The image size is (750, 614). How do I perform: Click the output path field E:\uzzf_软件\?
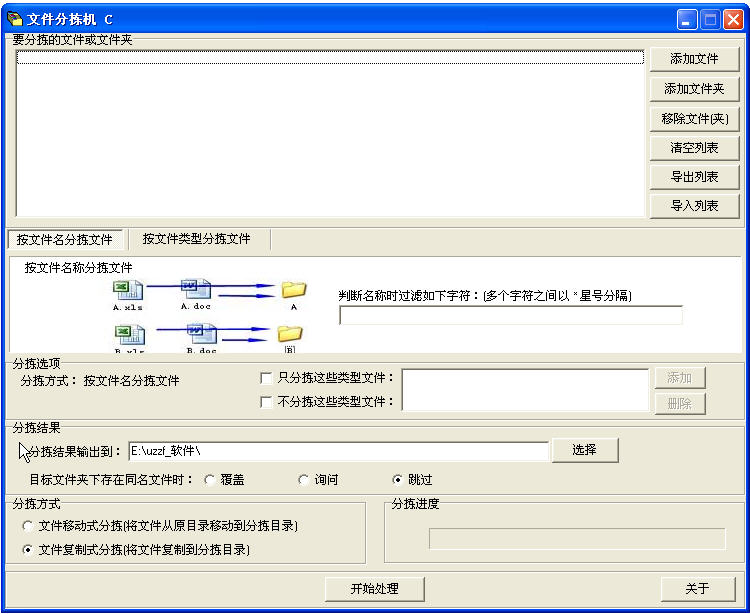click(339, 451)
